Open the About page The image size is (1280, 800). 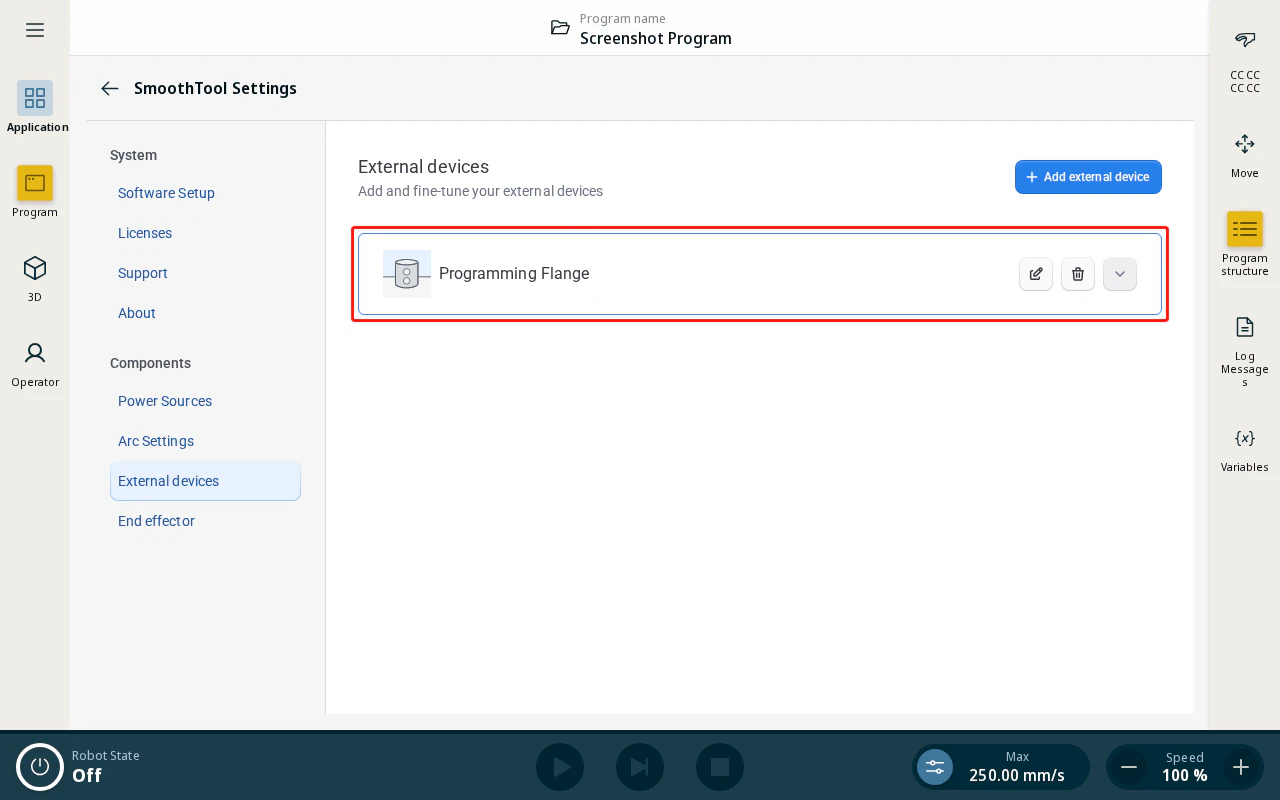[137, 313]
